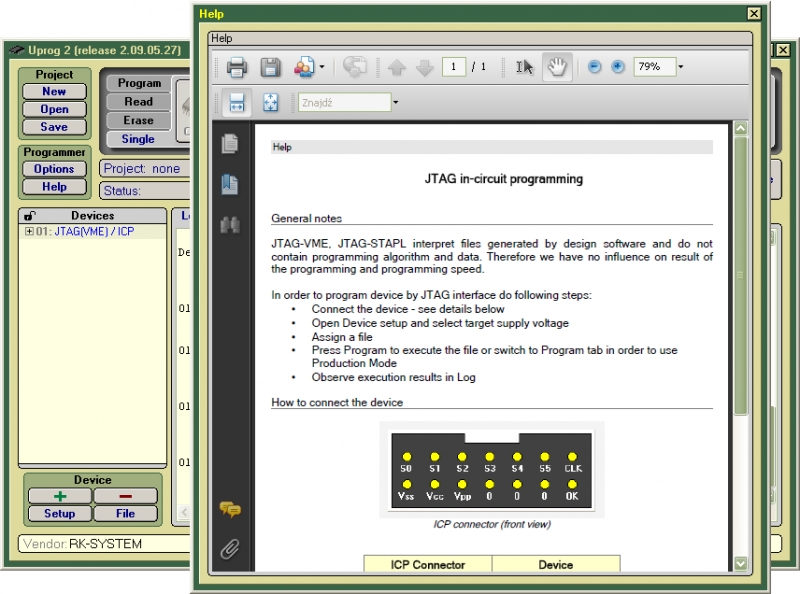This screenshot has width=800, height=594.
Task: Click 'How to connect the device' heading
Action: pyautogui.click(x=337, y=403)
